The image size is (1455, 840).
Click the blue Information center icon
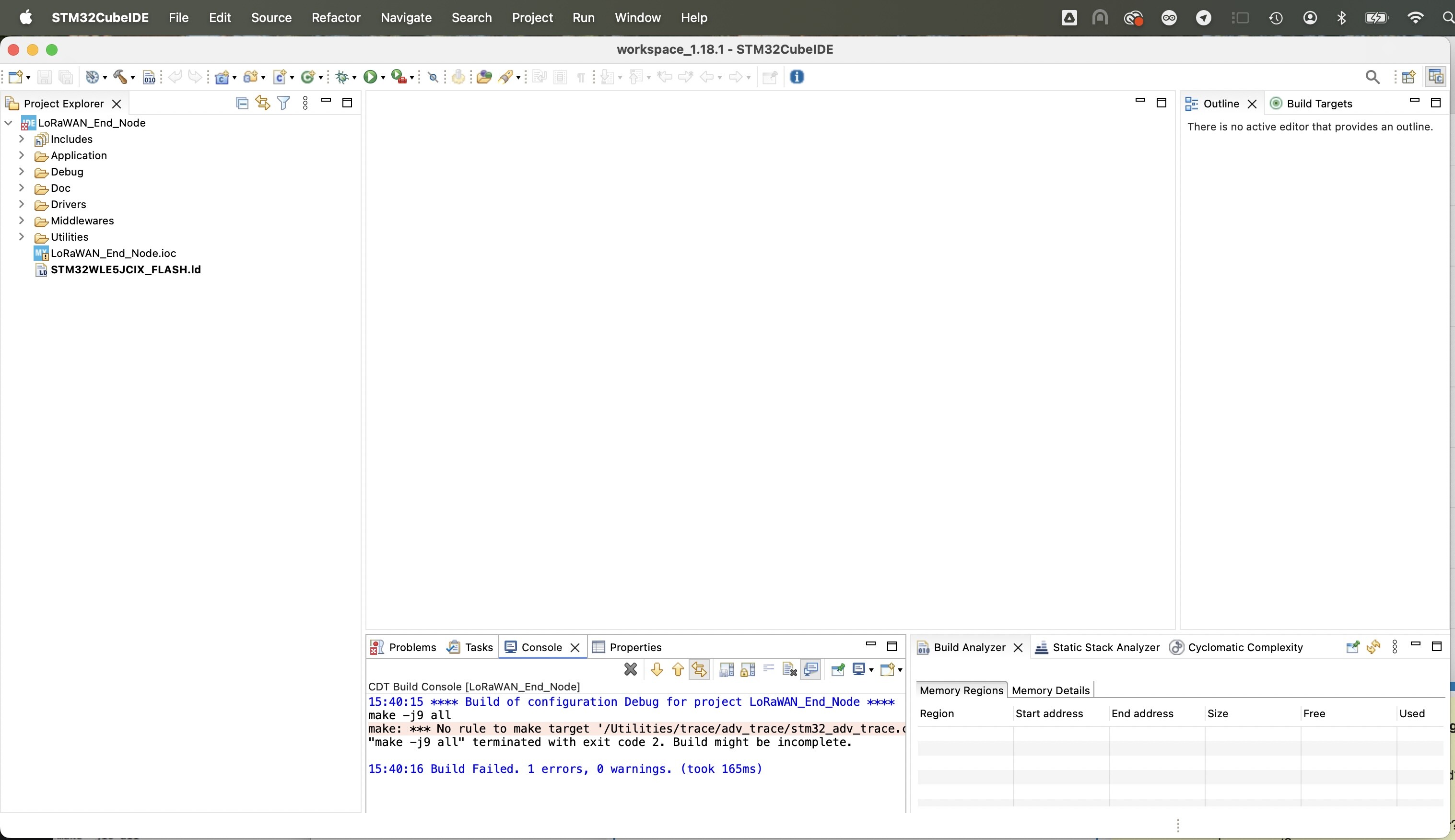pos(797,77)
